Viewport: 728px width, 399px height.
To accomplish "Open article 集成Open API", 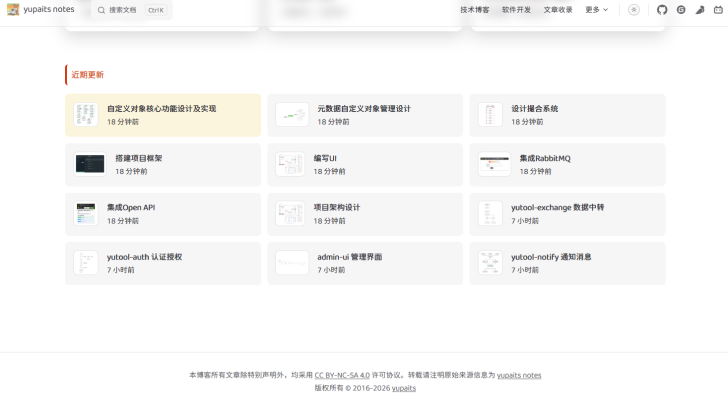I will coord(163,214).
